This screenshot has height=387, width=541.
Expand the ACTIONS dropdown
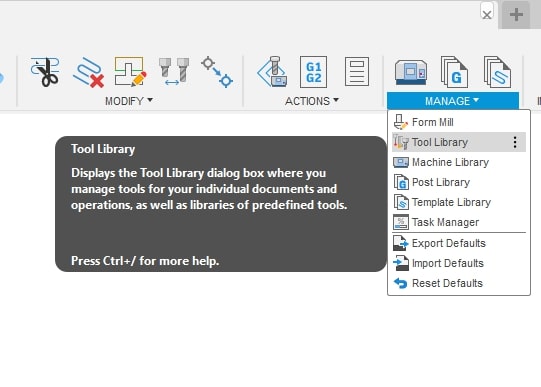(312, 101)
